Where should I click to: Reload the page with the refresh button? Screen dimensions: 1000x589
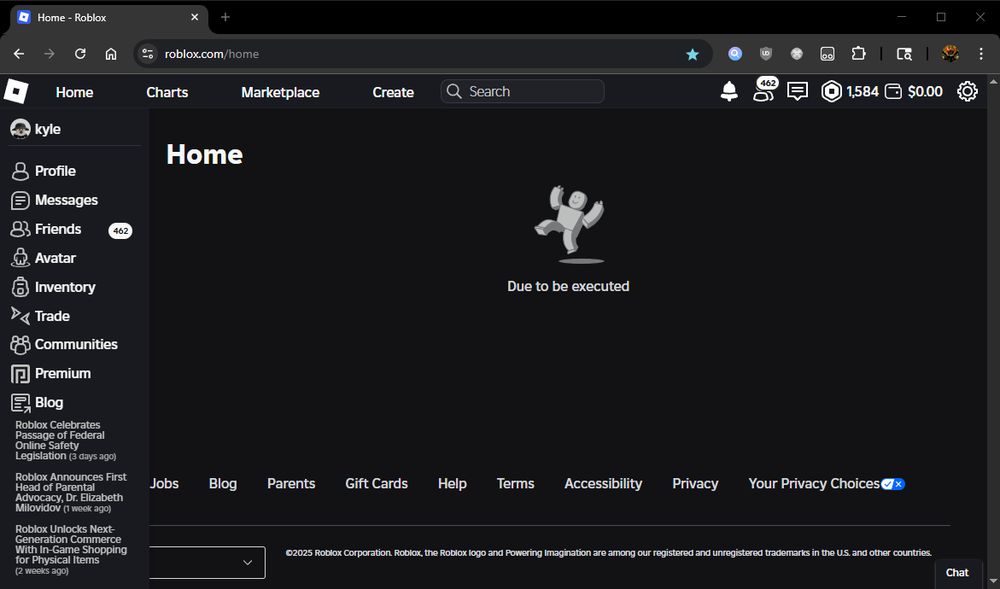(80, 54)
